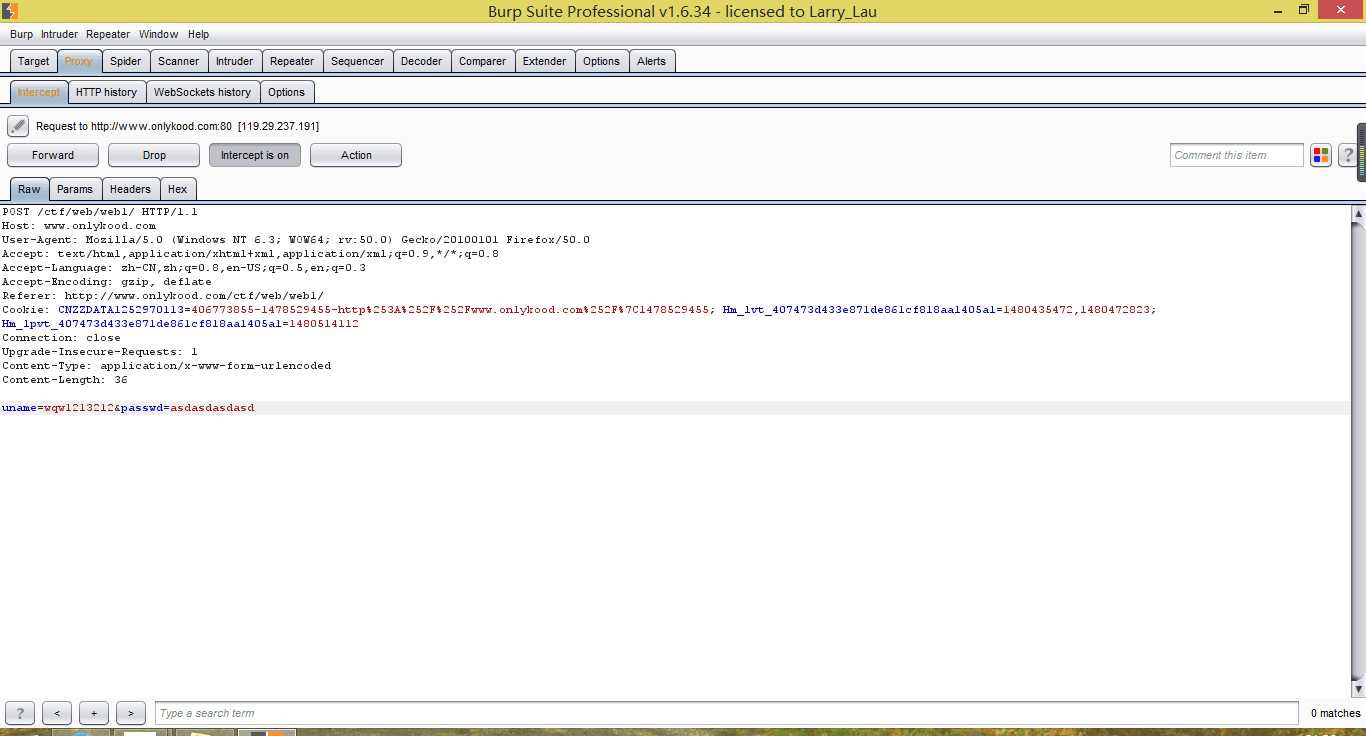Go to next search match with > button
1366x736 pixels.
(131, 713)
